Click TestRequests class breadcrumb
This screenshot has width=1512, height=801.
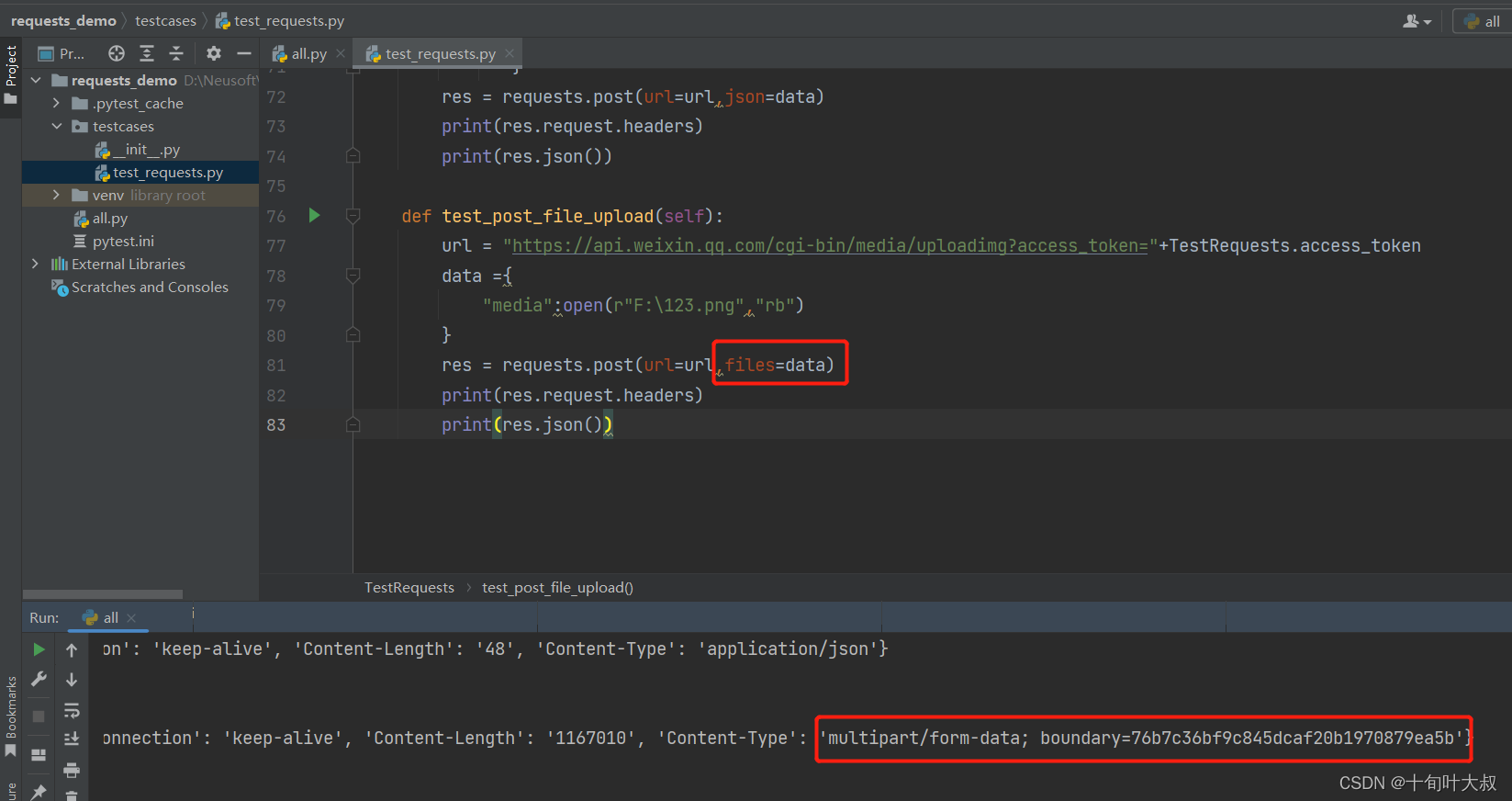pos(409,588)
